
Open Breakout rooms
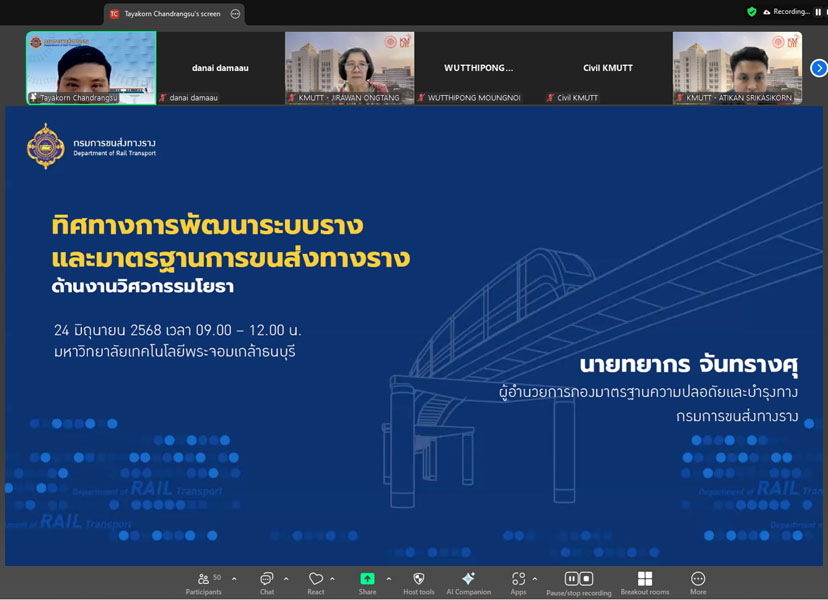pyautogui.click(x=645, y=580)
